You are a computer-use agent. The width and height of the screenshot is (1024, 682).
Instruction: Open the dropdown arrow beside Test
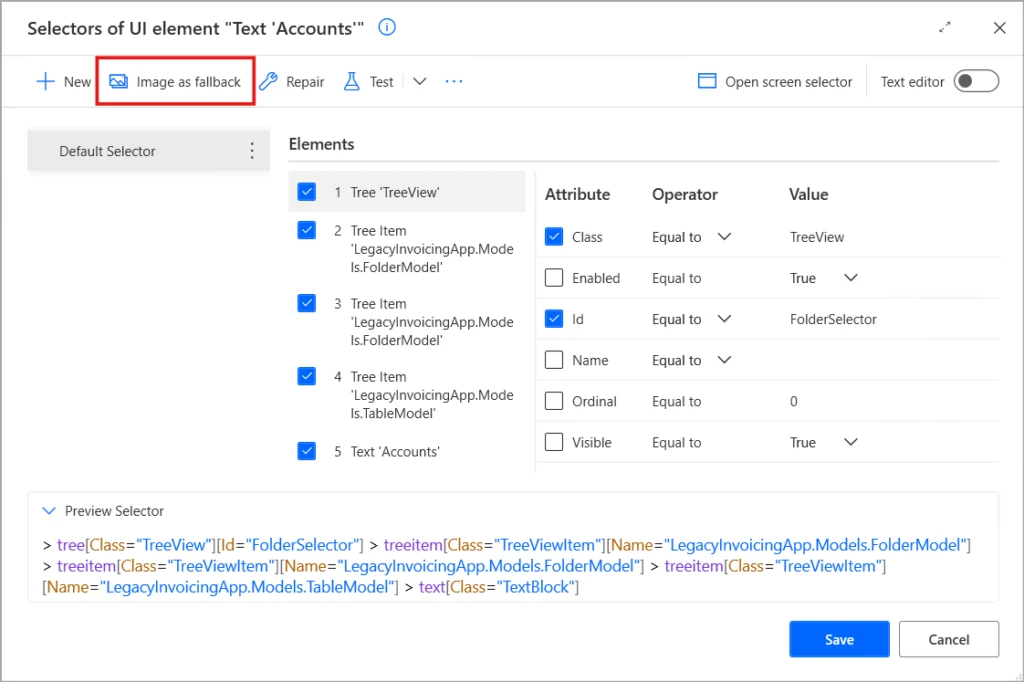click(x=419, y=81)
